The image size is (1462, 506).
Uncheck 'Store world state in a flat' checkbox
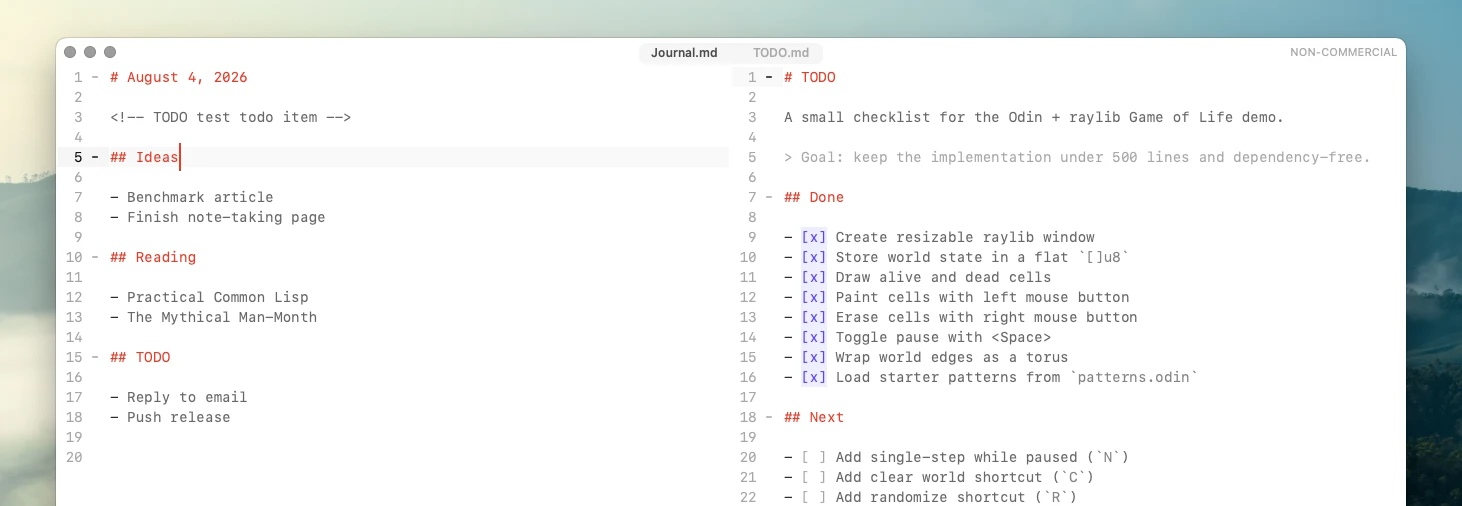814,257
